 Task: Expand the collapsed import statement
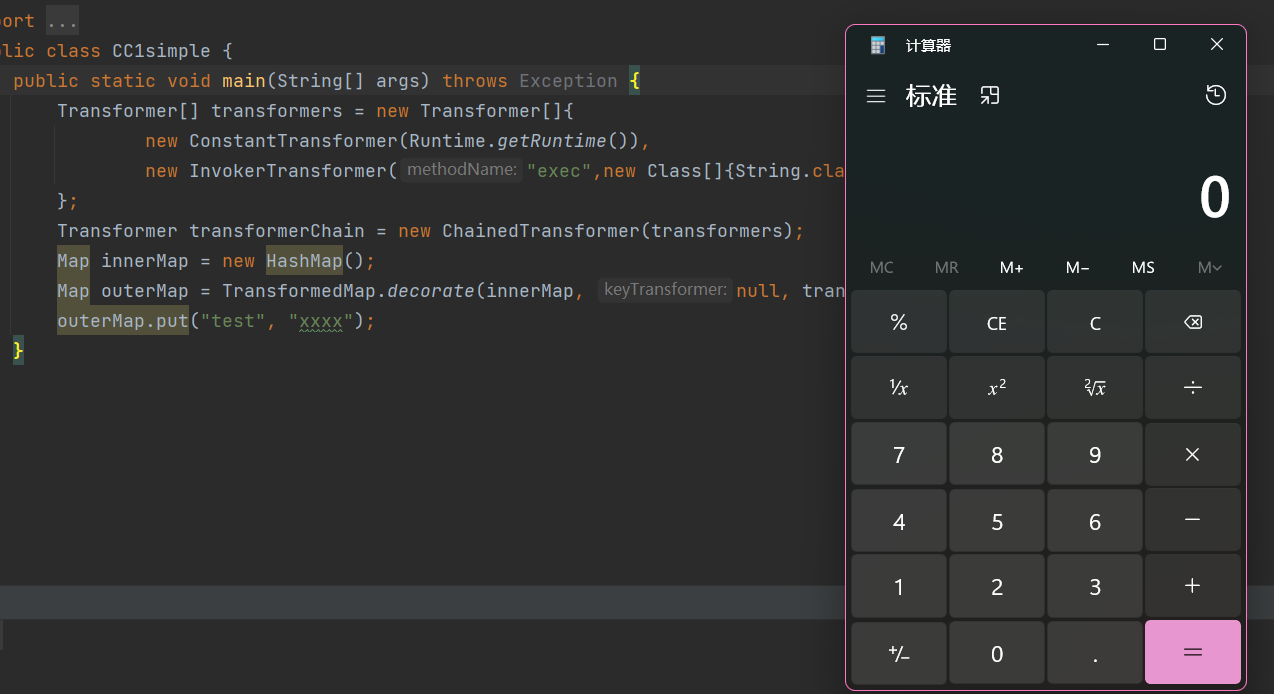tap(62, 21)
